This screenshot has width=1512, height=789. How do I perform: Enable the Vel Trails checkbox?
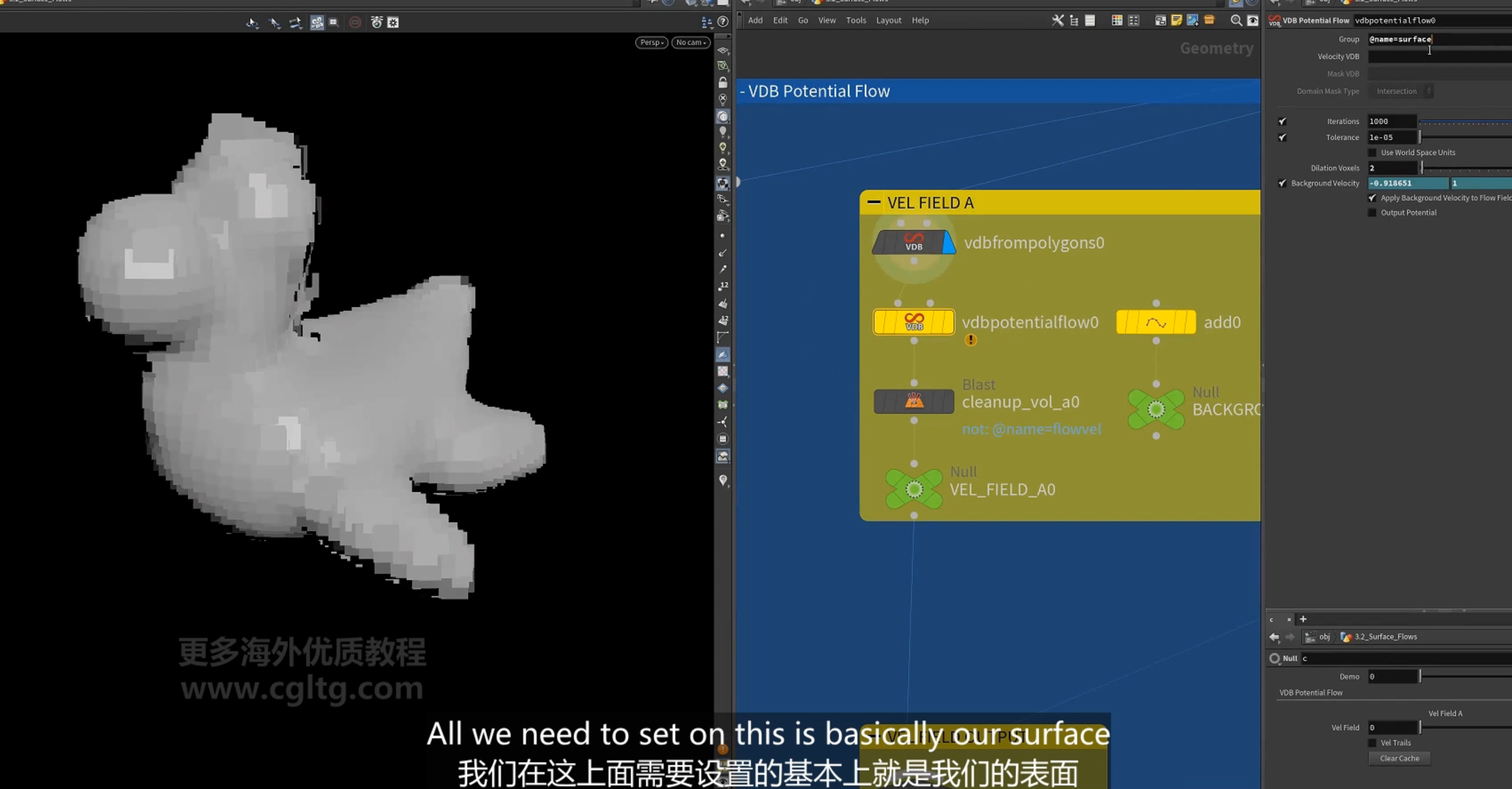coord(1372,743)
